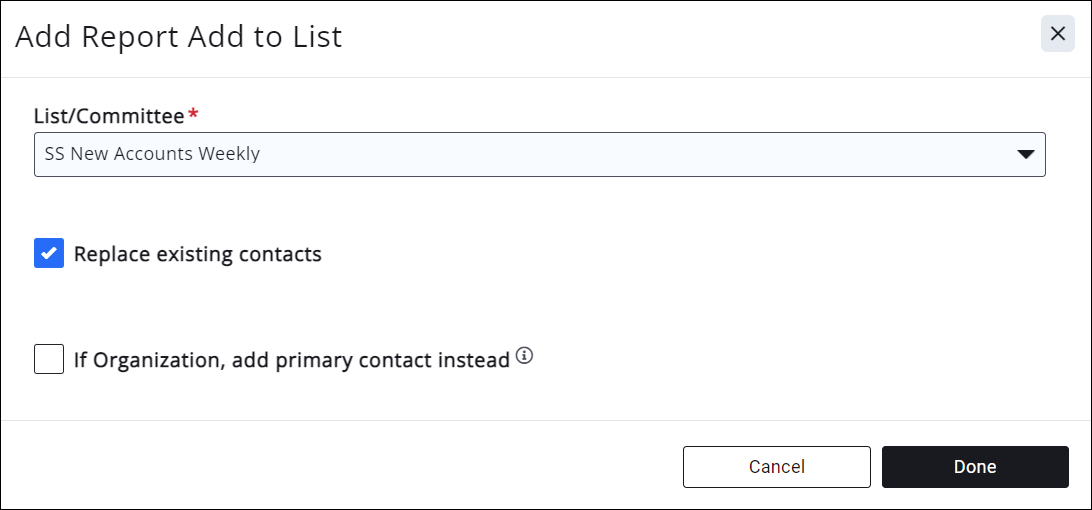Submit the add to list with Done
Viewport: 1092px width, 510px height.
975,467
